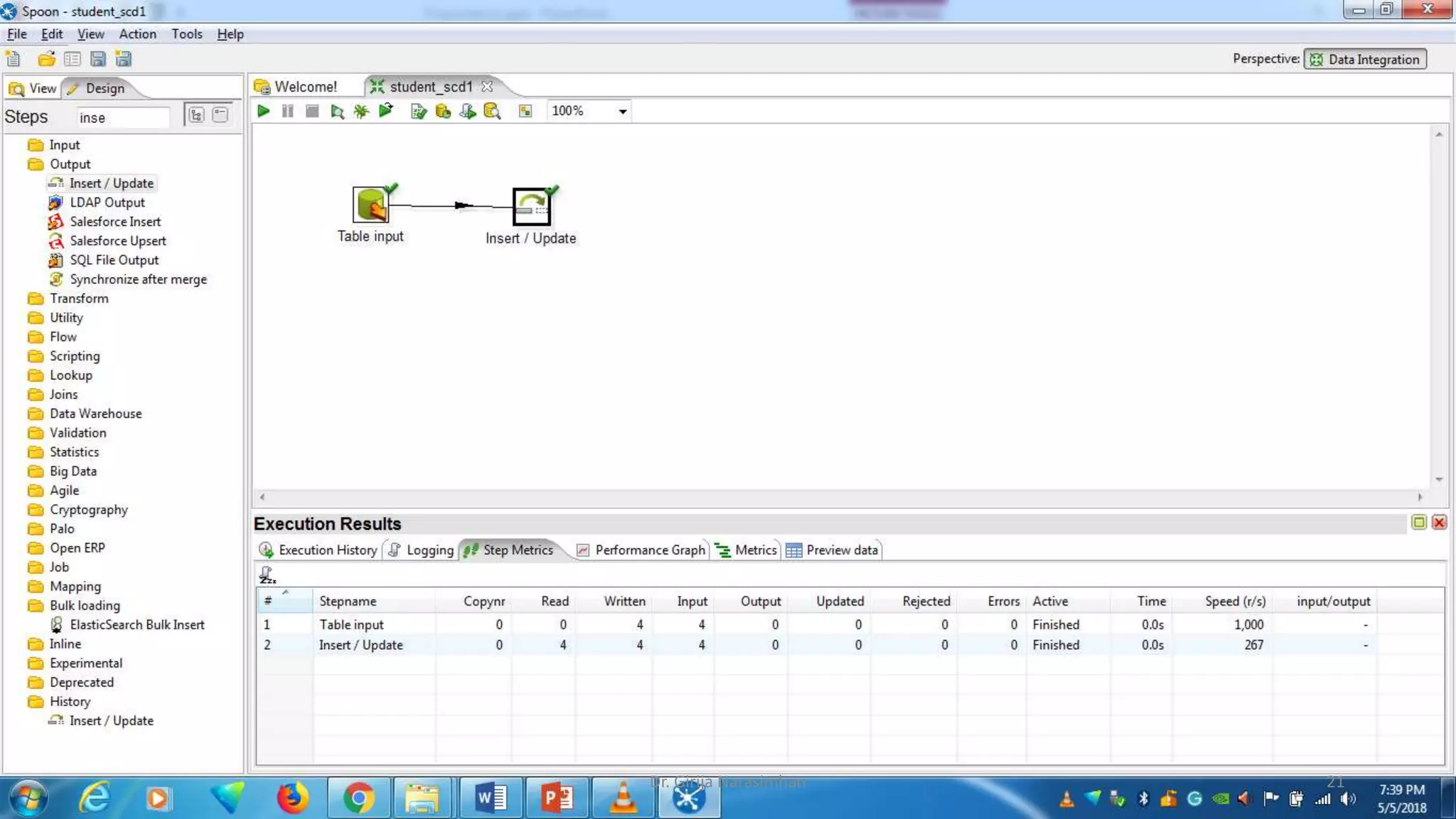Click the Debug transformation bug icon
1456x819 pixels.
click(x=361, y=111)
